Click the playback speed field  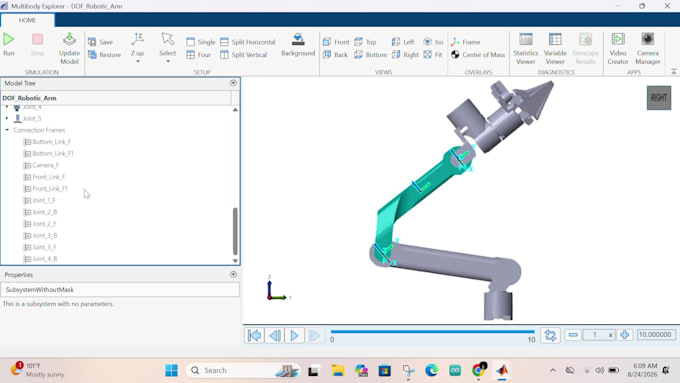599,335
